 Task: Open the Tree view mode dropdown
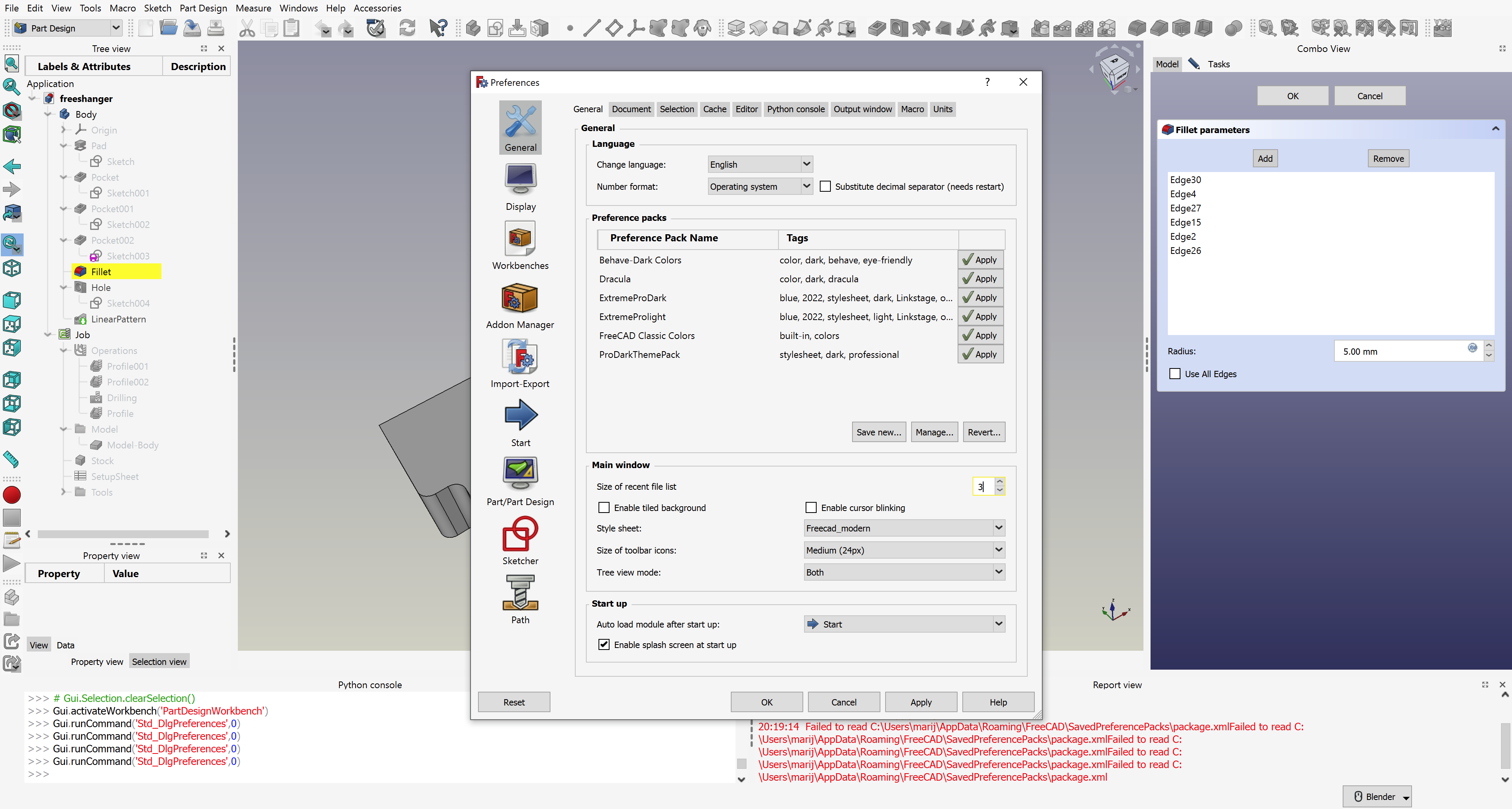(x=903, y=572)
